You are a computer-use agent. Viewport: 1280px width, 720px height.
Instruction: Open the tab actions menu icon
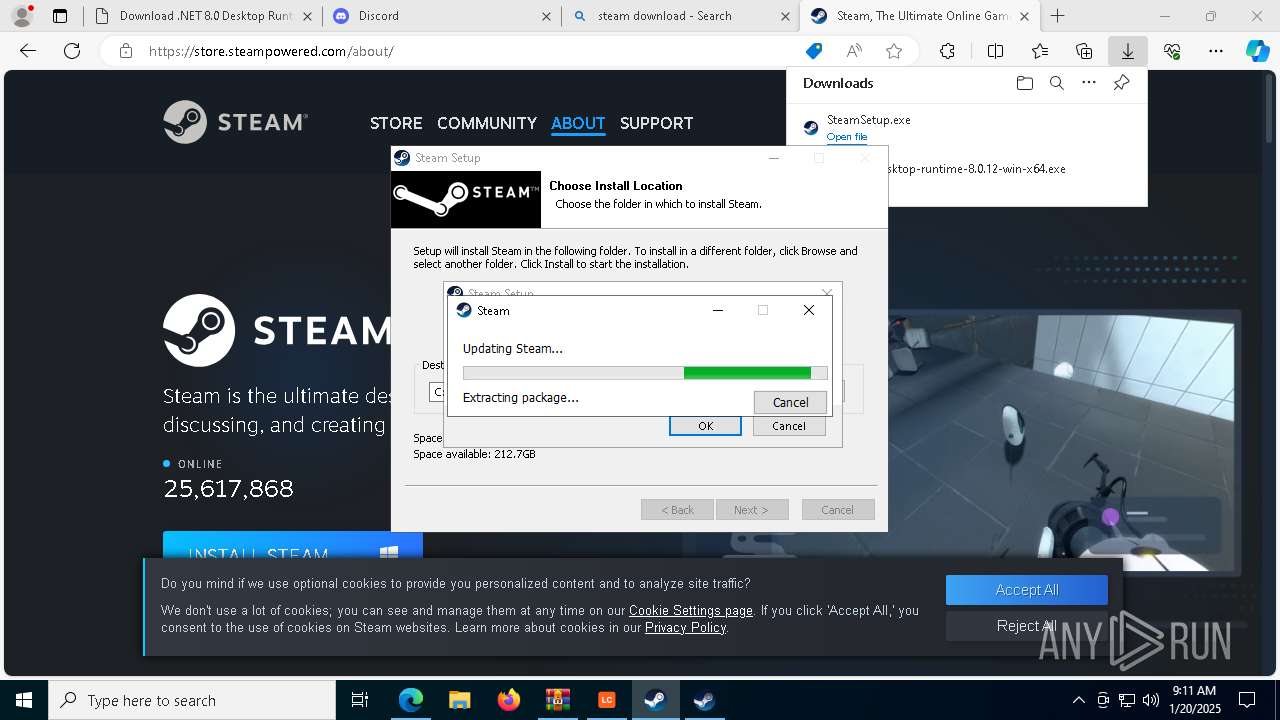coord(60,16)
